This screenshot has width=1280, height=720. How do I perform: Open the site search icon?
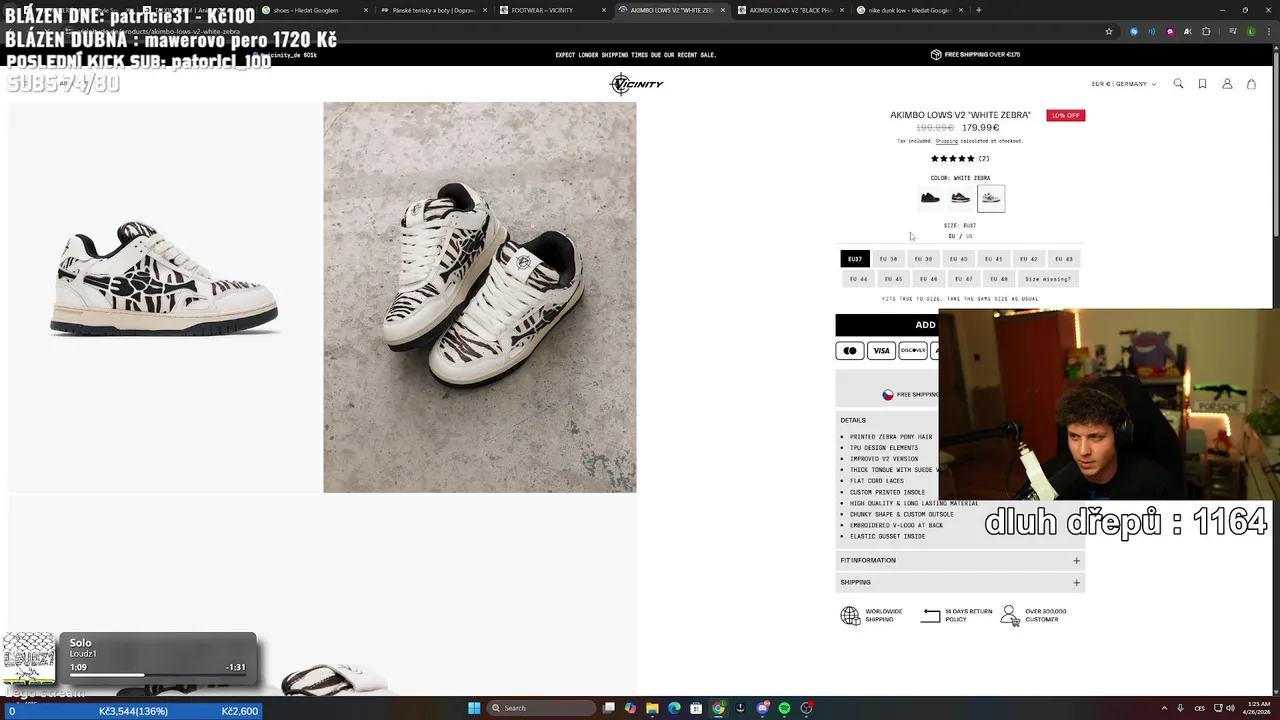tap(1178, 84)
